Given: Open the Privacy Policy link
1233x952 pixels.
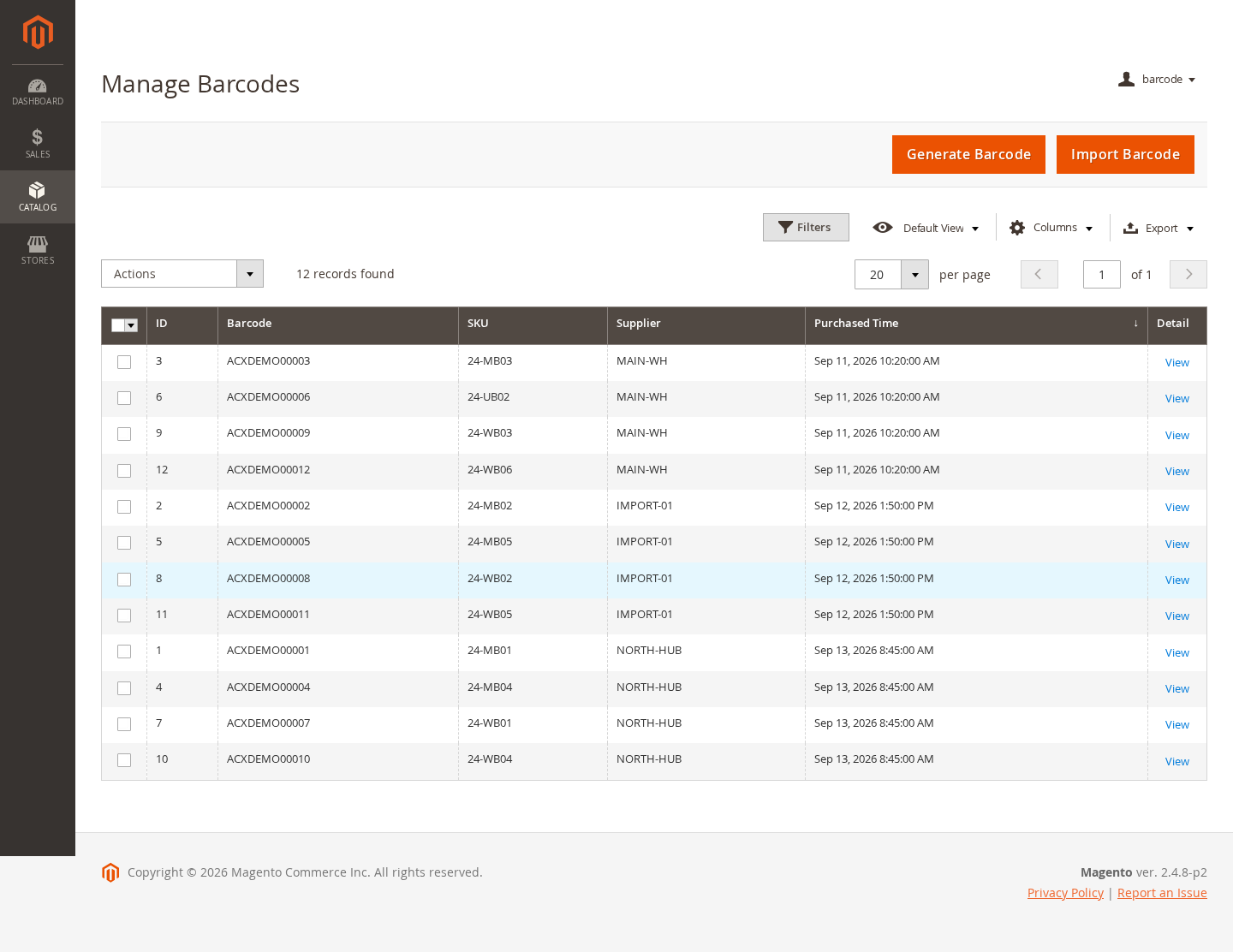Looking at the screenshot, I should [1065, 893].
